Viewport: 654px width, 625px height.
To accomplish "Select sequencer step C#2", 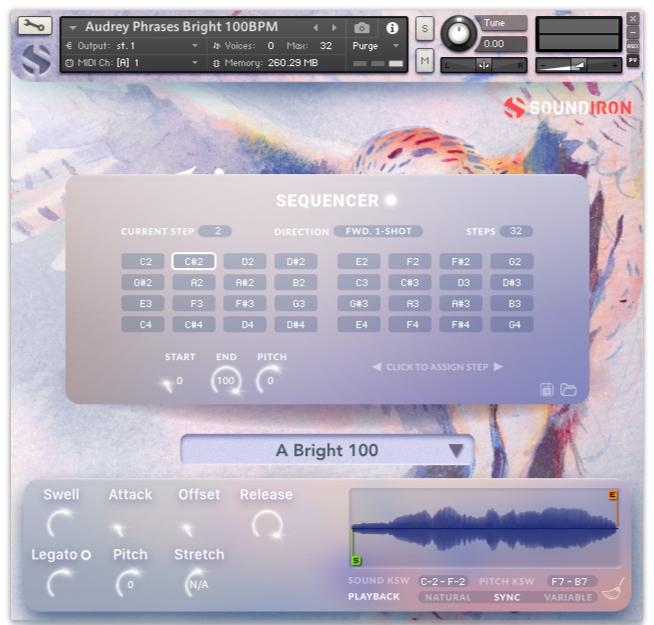I will pyautogui.click(x=194, y=262).
